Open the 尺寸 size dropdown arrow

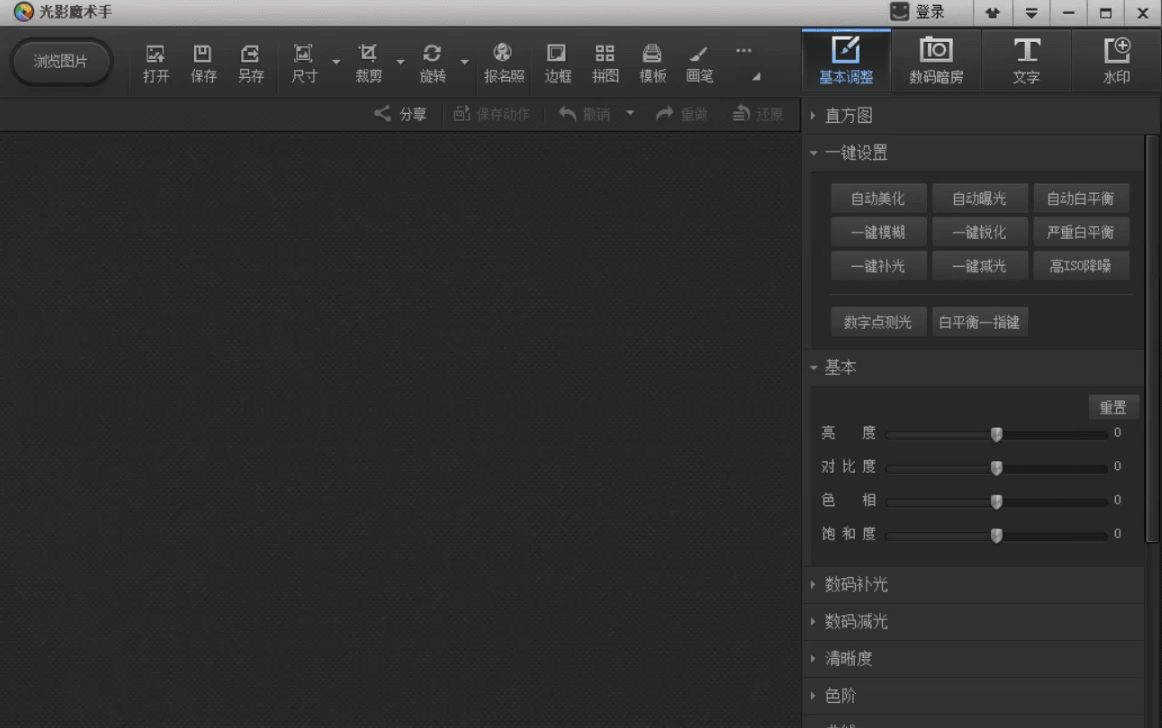coord(336,62)
